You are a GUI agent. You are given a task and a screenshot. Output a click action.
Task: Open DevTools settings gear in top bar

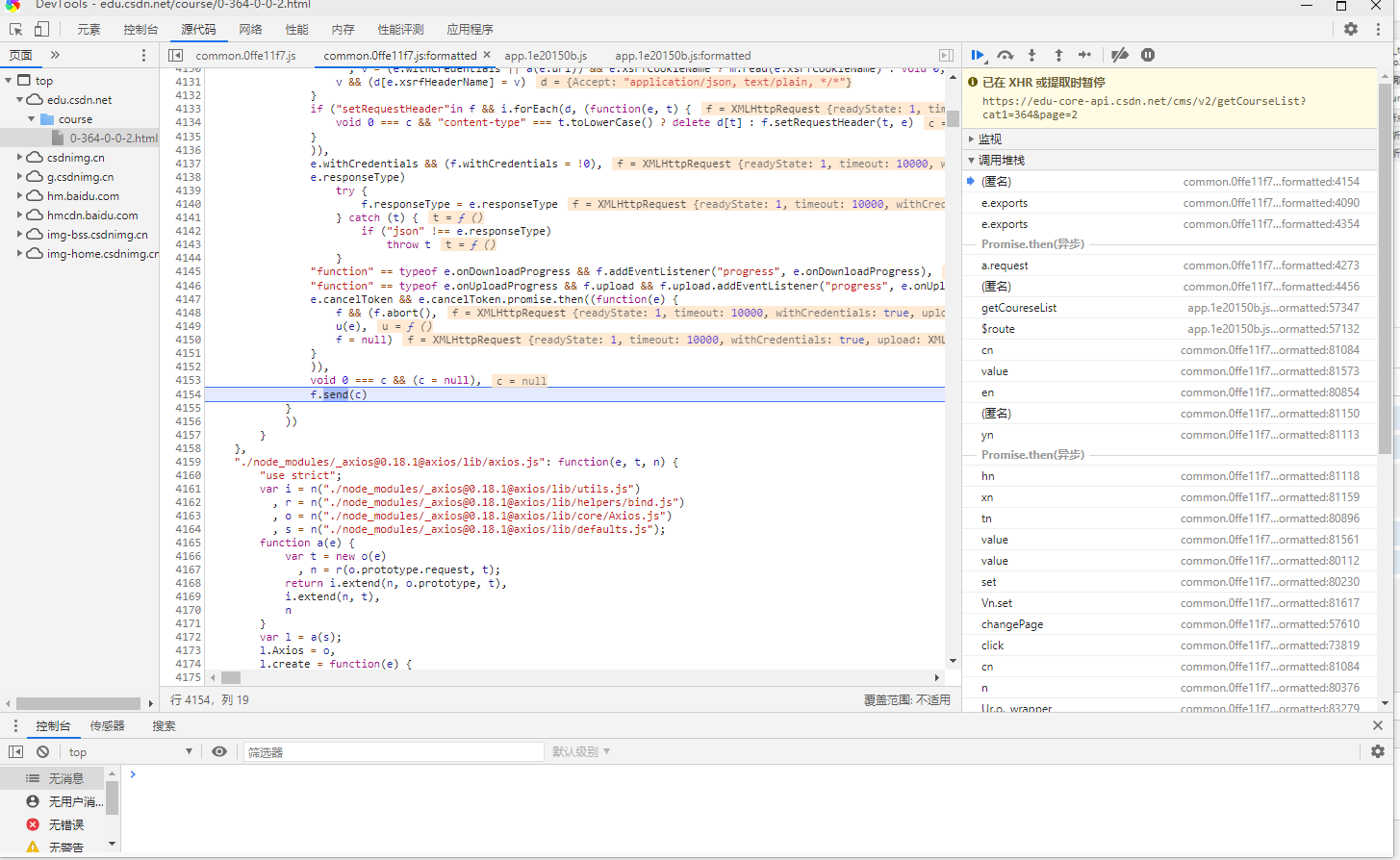coord(1351,29)
